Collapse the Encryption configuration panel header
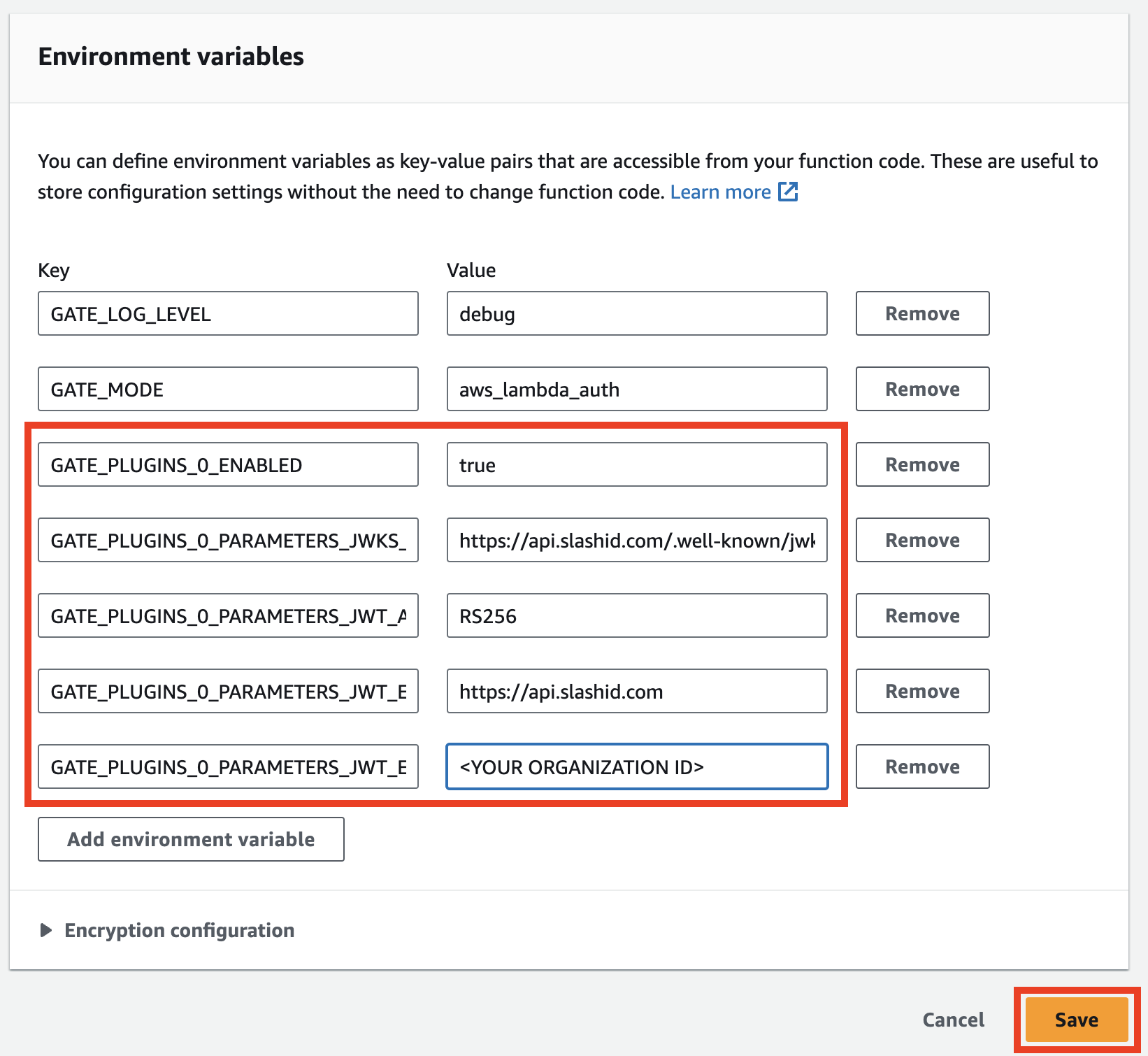The width and height of the screenshot is (1148, 1056). click(x=179, y=930)
